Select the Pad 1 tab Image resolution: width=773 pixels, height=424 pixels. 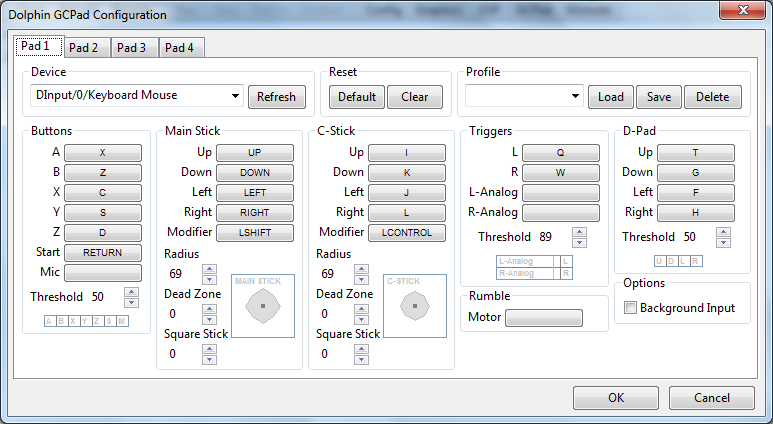39,46
